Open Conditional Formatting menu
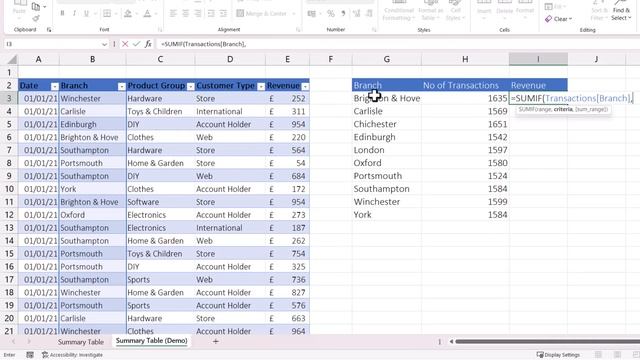This screenshot has width=640, height=360. point(399,11)
